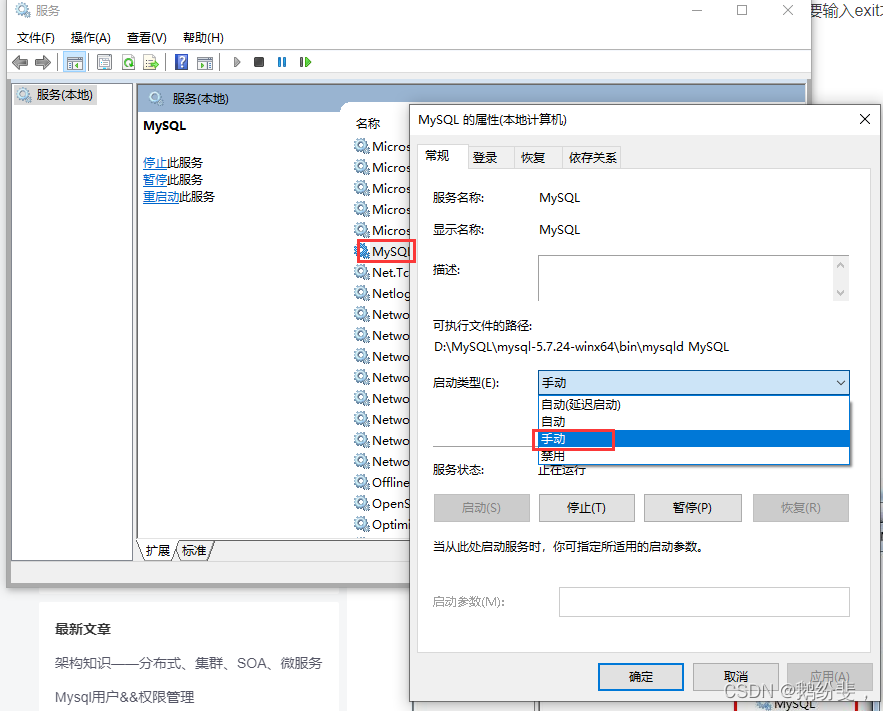Click the export list toolbar icon

click(x=151, y=62)
